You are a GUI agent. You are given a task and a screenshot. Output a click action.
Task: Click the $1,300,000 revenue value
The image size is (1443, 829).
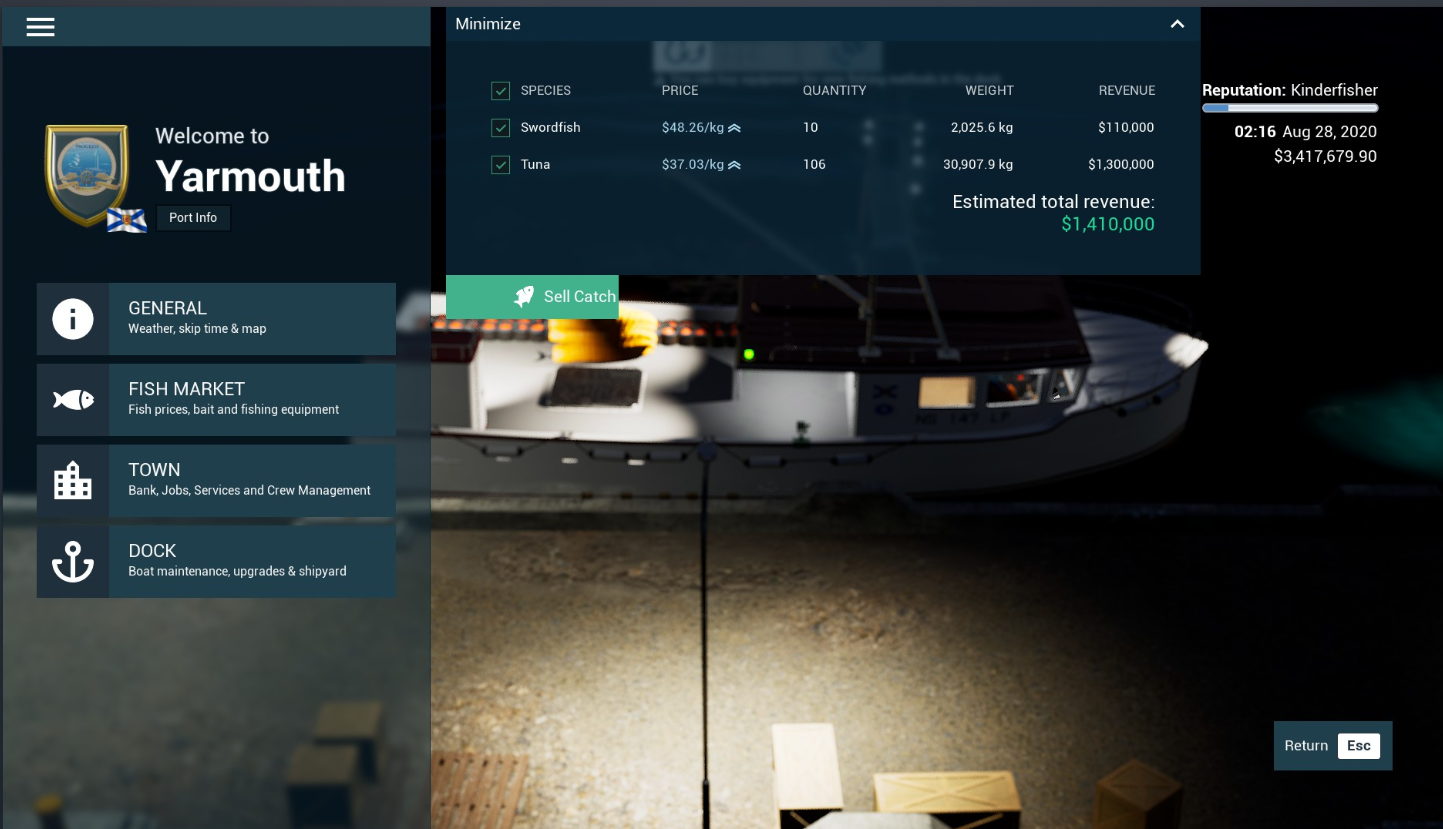point(1121,165)
